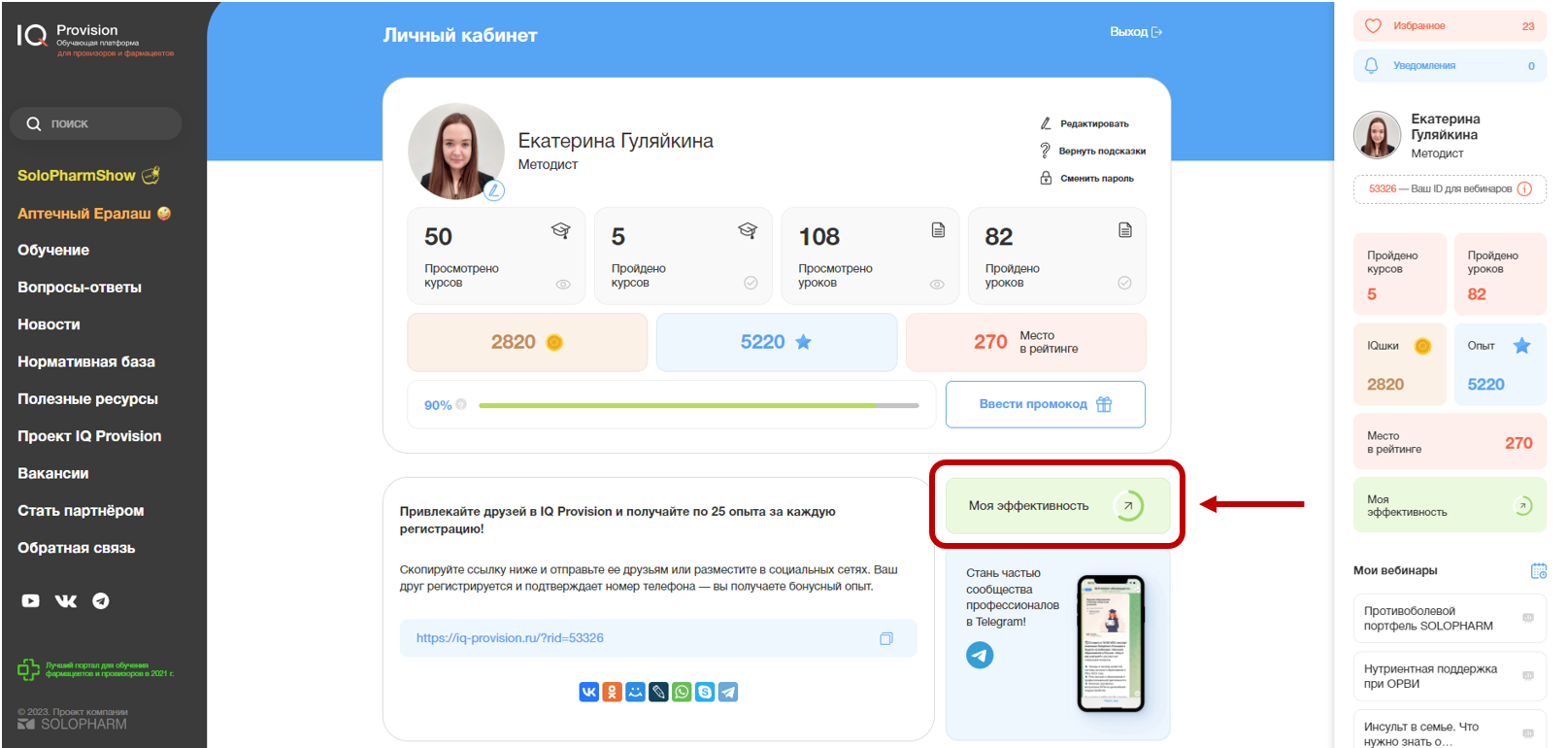Click the Опыт 5220 tile in right panel
1568x748 pixels.
tap(1500, 364)
